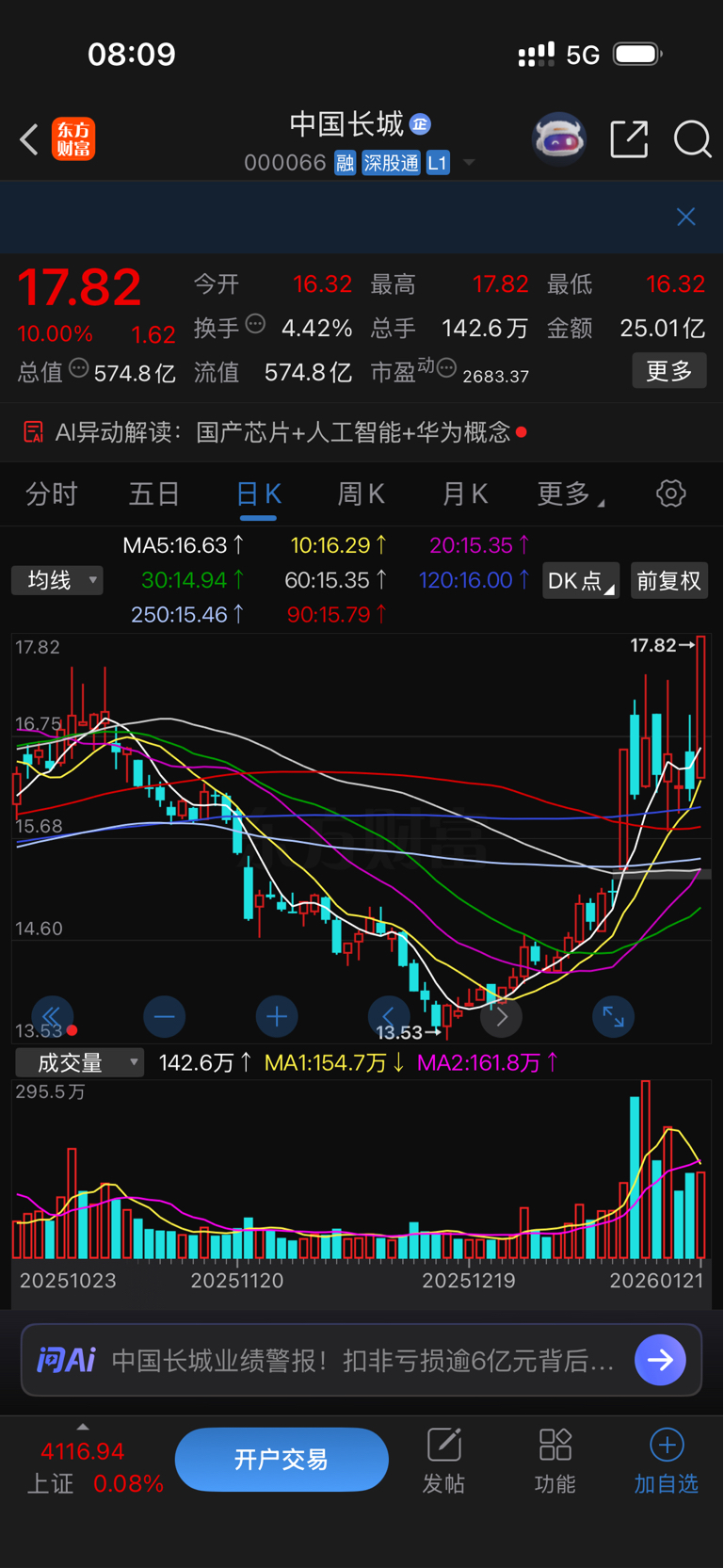Open info icon beside 换手

coord(255,324)
